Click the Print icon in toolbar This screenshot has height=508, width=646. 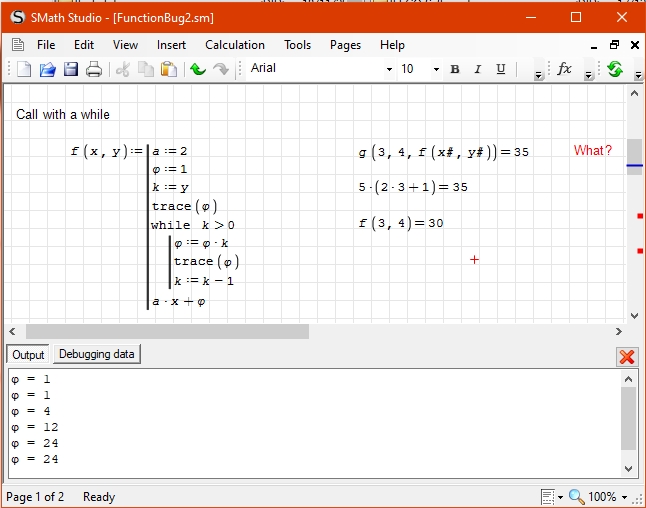tap(94, 69)
